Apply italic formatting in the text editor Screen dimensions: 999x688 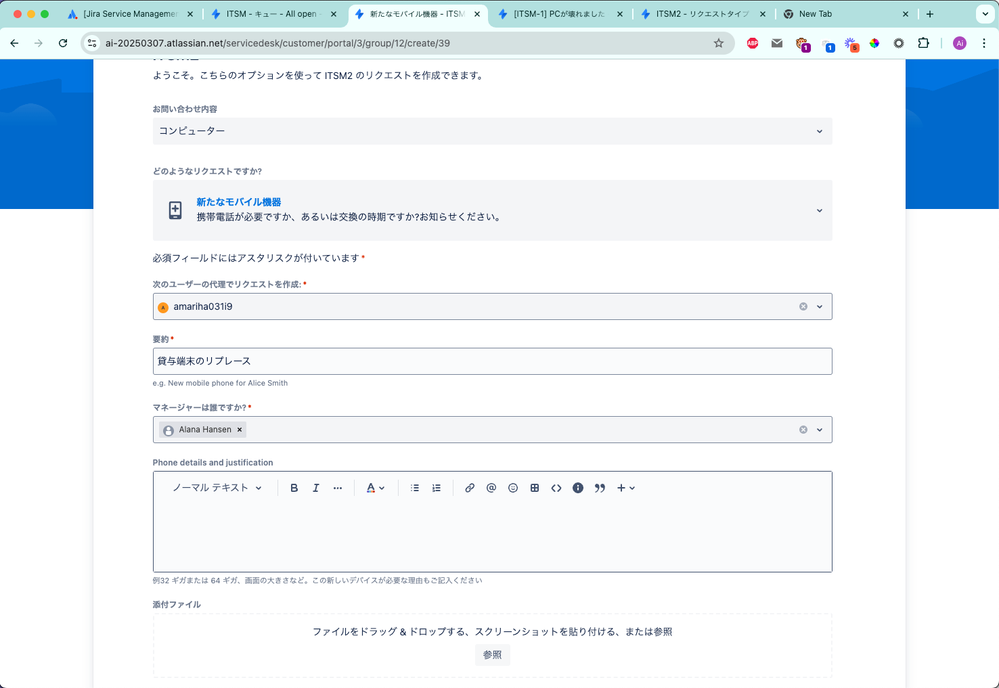pyautogui.click(x=316, y=488)
